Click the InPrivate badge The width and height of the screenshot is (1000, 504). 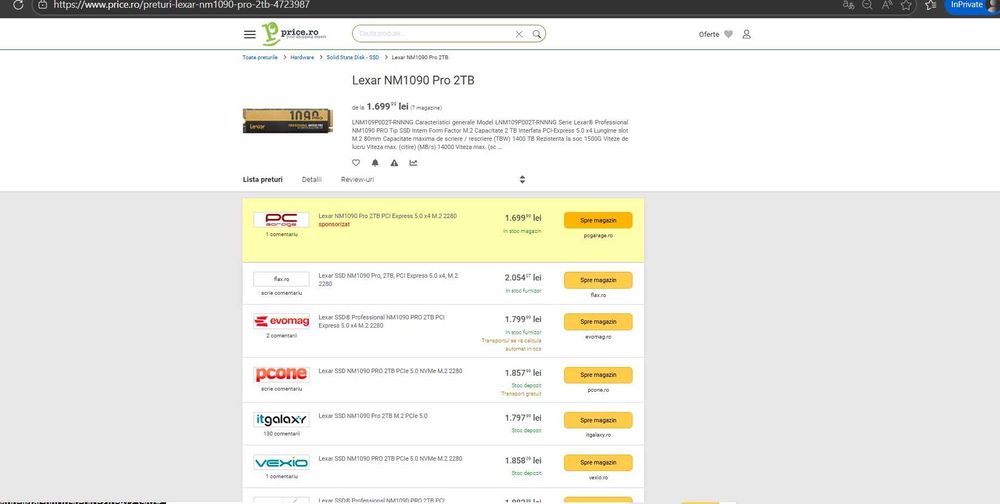966,4
